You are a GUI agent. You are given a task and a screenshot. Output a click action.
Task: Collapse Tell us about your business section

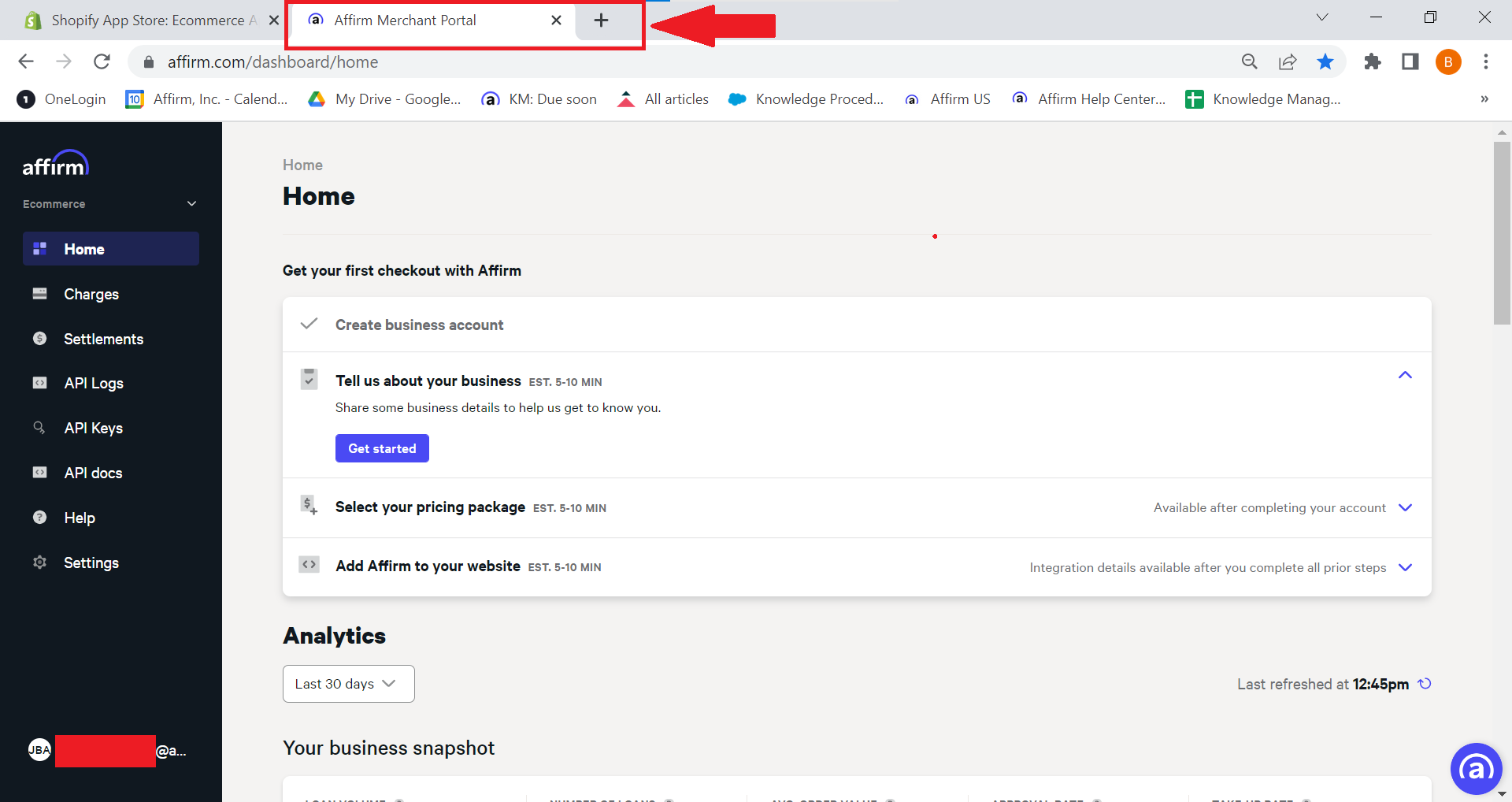[x=1405, y=375]
